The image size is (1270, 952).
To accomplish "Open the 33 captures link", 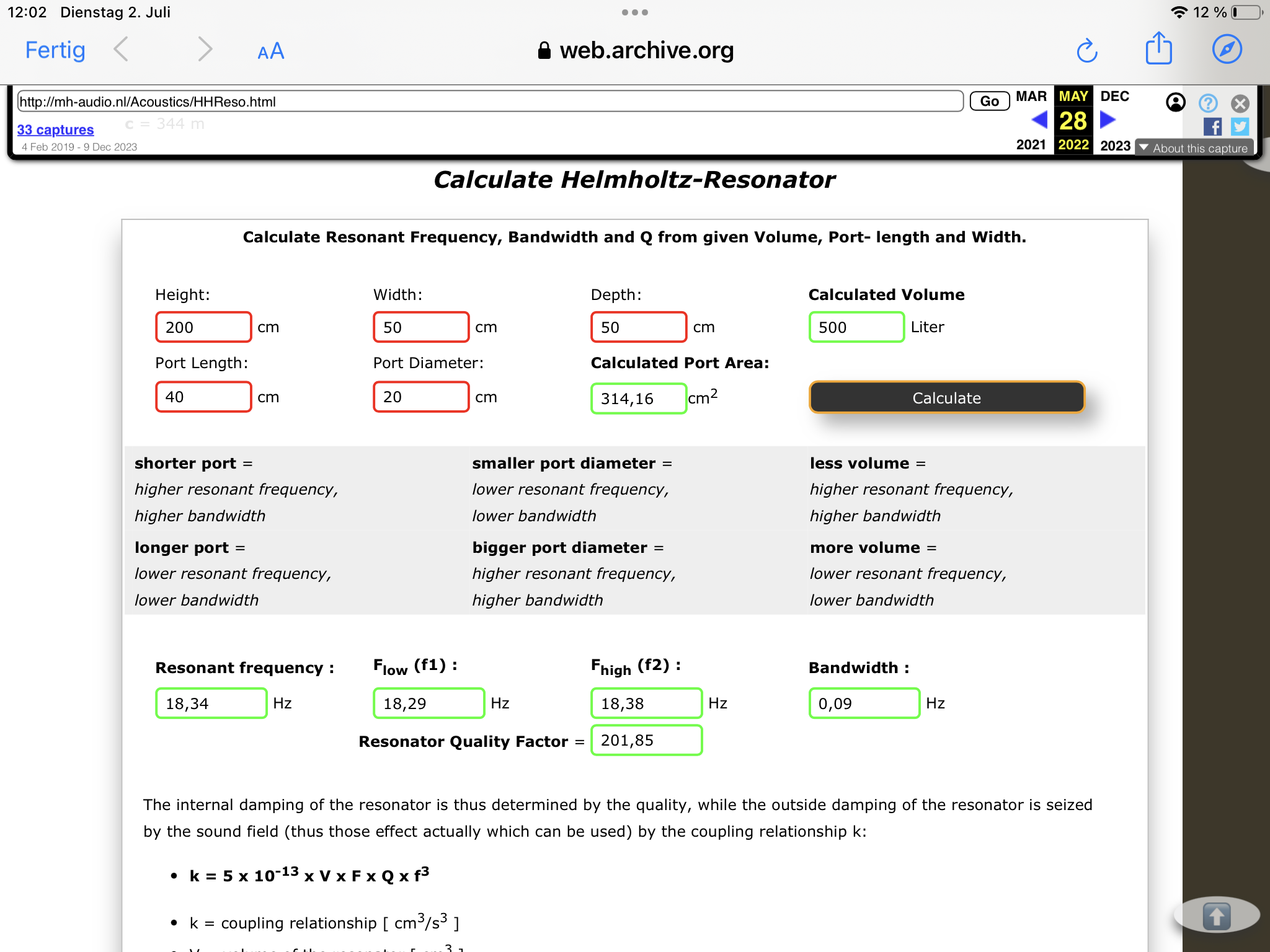I will tap(55, 130).
